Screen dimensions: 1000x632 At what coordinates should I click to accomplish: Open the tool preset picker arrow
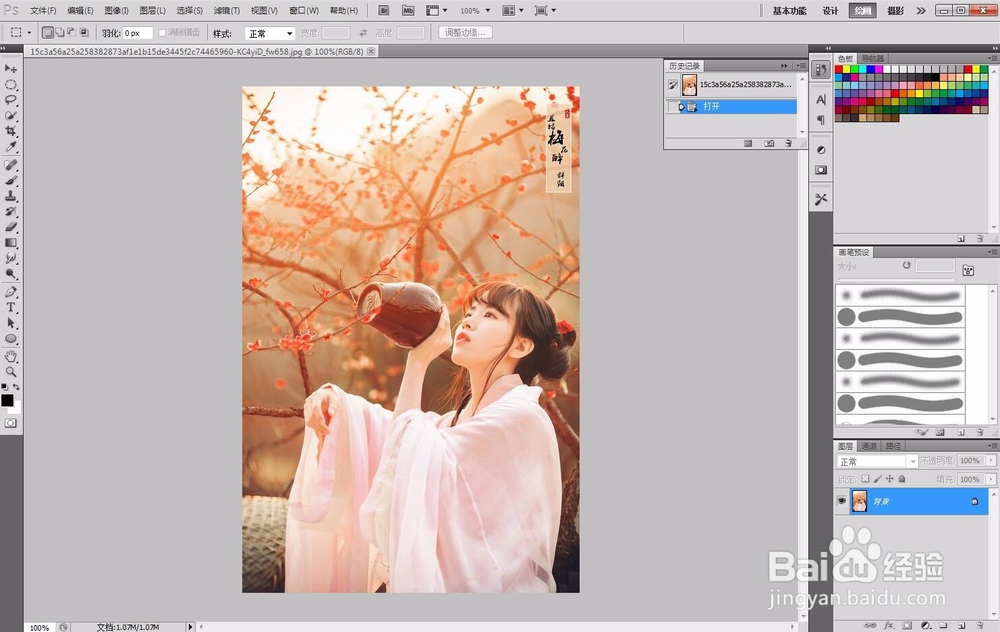tap(29, 33)
